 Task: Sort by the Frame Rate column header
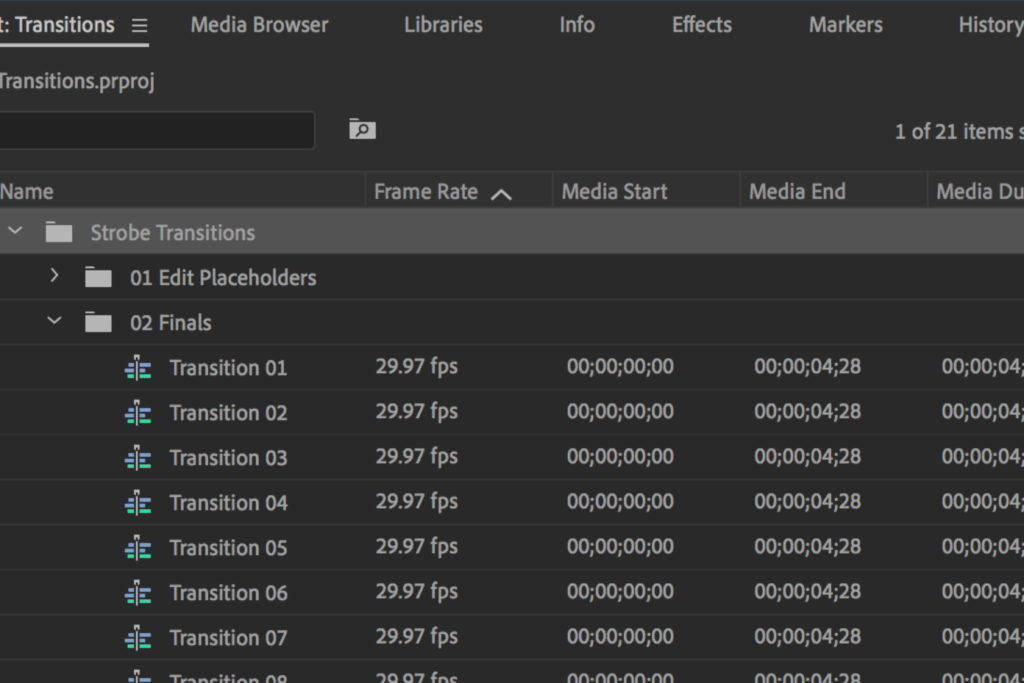(x=426, y=192)
